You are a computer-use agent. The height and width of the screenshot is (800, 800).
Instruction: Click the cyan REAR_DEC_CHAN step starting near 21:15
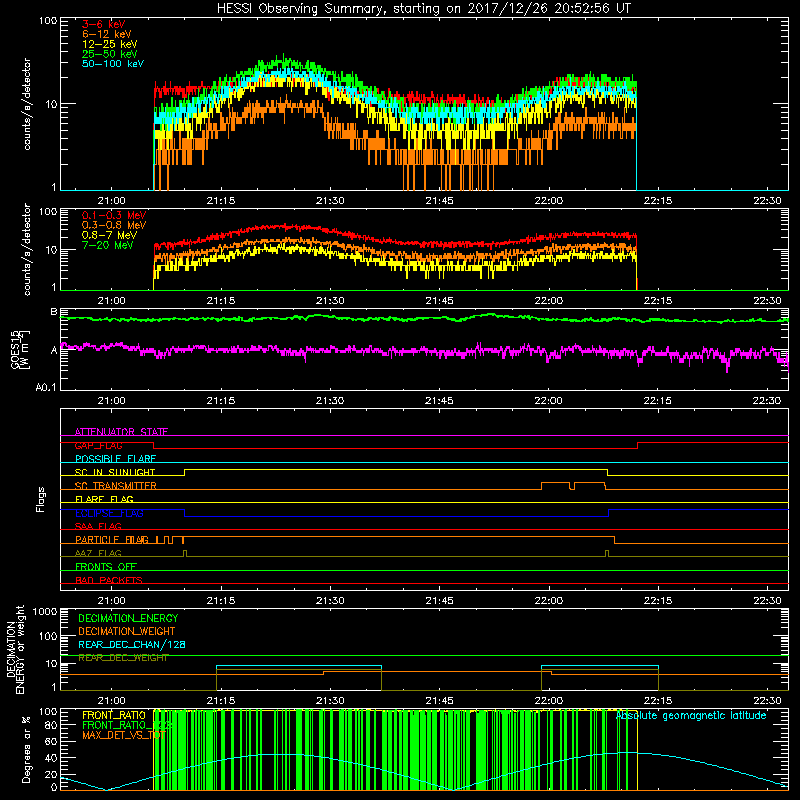tap(298, 666)
